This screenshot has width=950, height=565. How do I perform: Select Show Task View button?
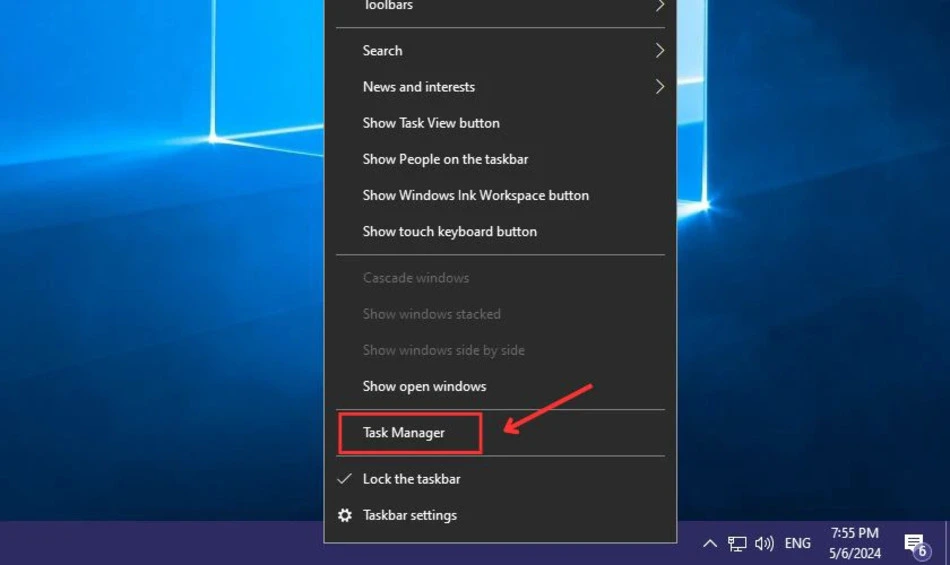pyautogui.click(x=500, y=124)
